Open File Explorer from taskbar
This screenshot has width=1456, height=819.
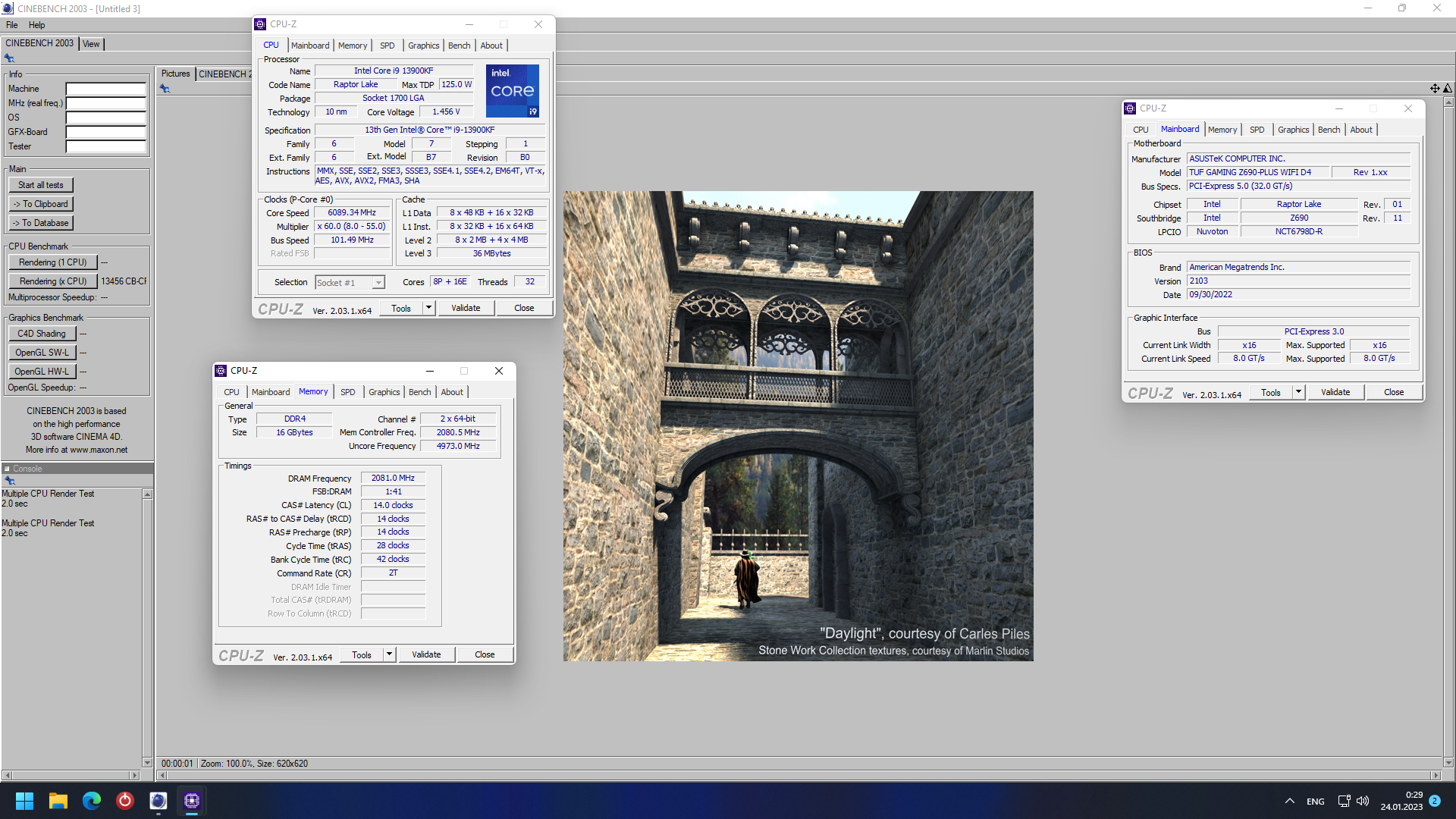coord(58,801)
